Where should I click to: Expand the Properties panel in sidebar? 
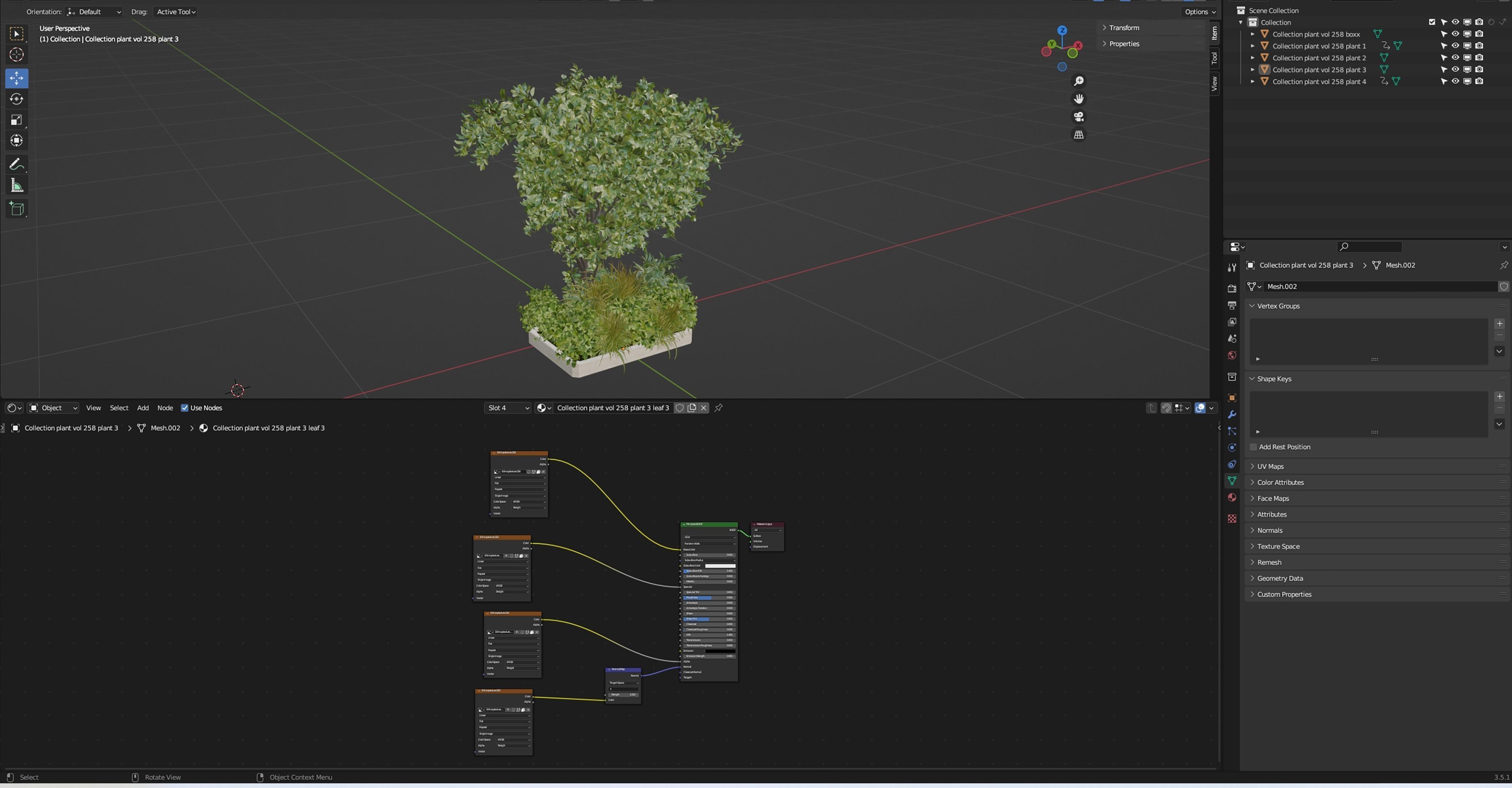[x=1124, y=44]
